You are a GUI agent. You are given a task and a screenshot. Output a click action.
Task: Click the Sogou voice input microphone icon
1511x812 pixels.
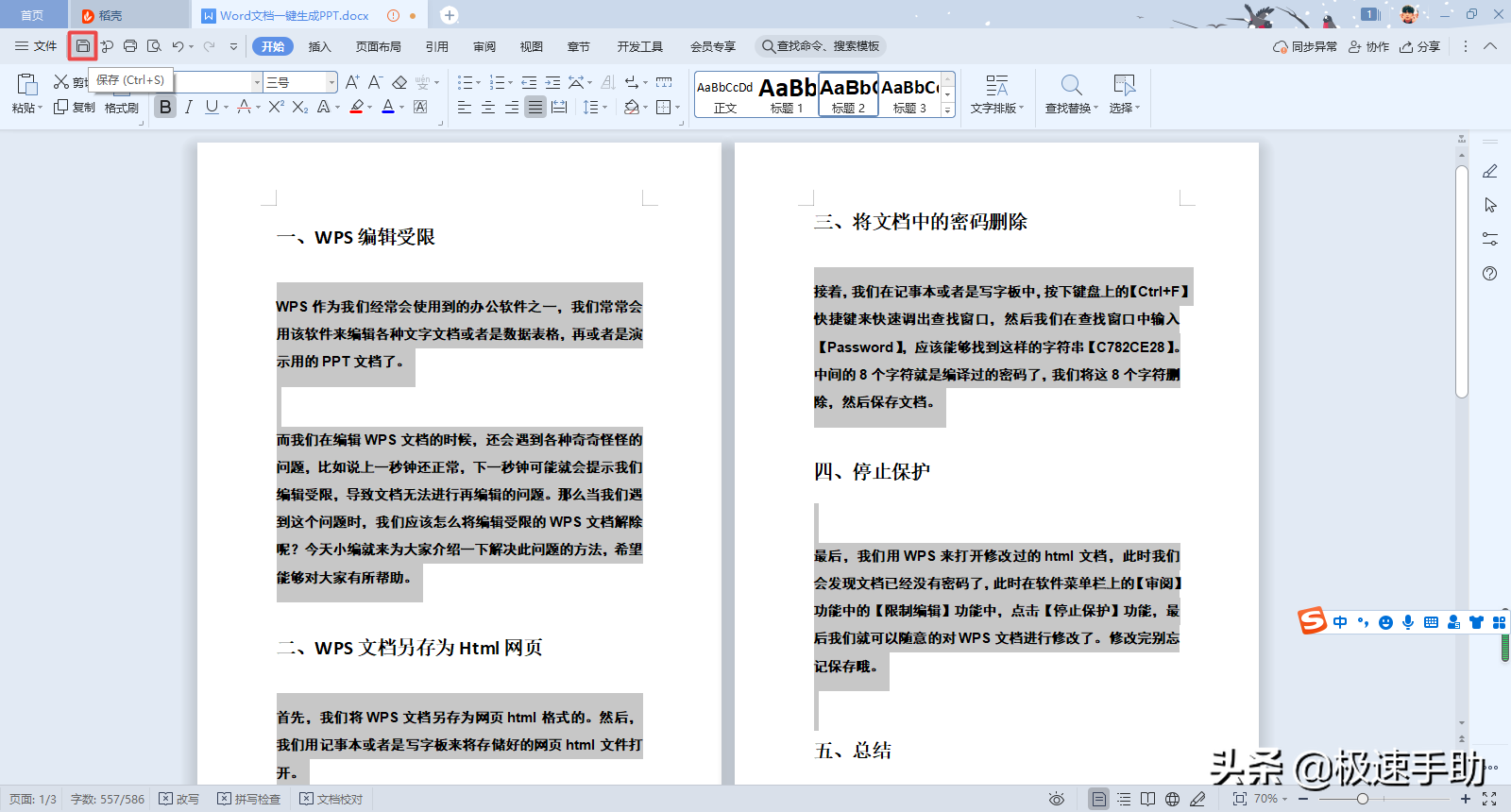(1408, 622)
